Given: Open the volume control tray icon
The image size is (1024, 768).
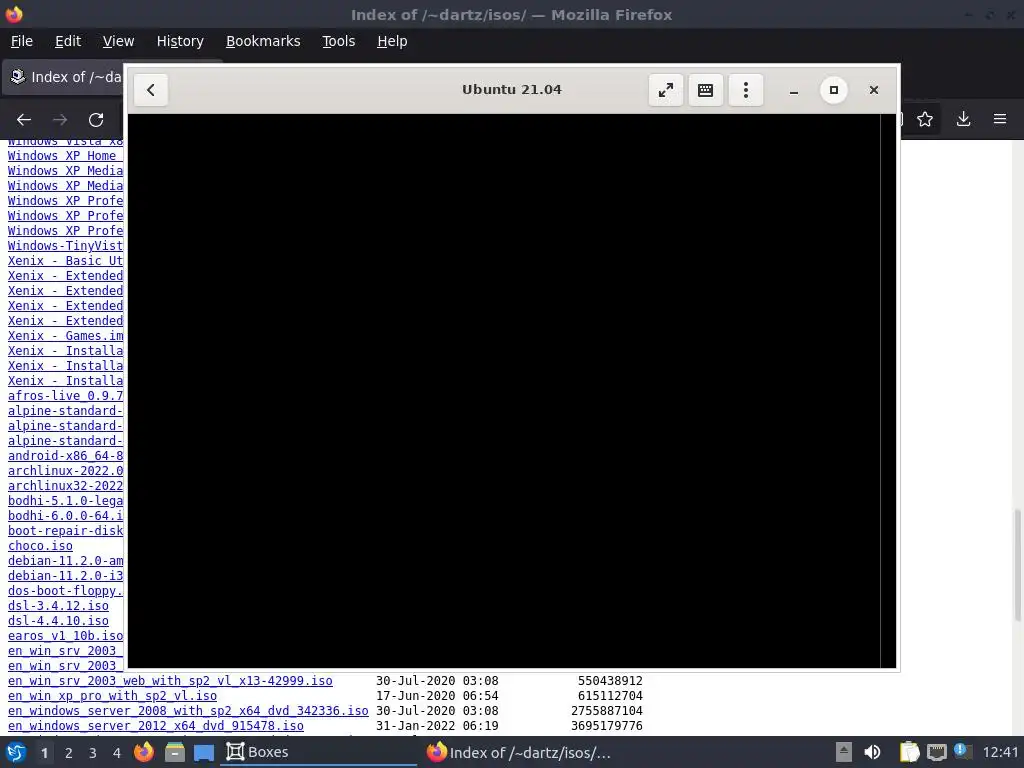Looking at the screenshot, I should point(872,752).
